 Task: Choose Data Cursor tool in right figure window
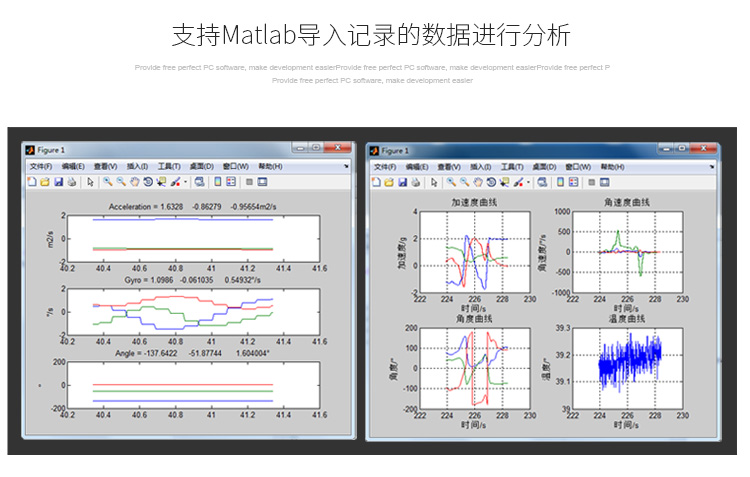point(503,182)
